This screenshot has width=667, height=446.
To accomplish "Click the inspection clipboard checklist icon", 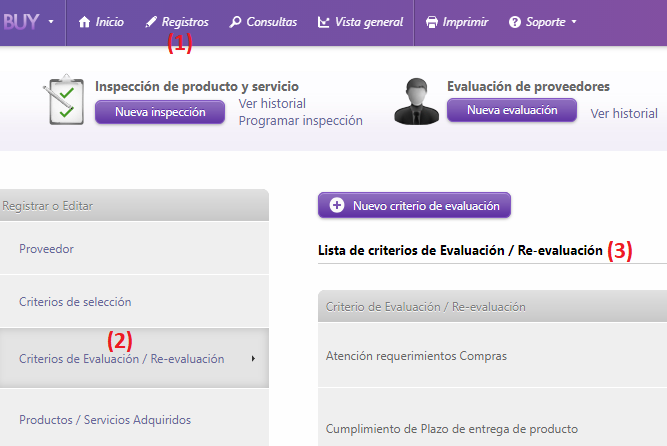I will click(64, 100).
